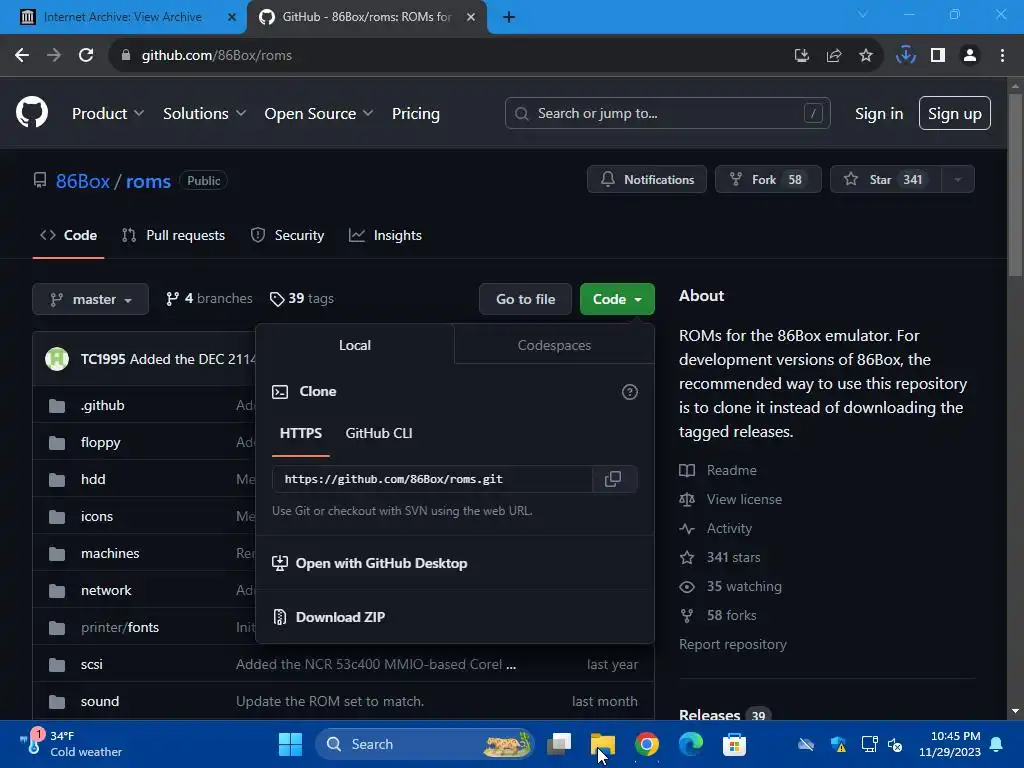Copy the HTTPS clone URL

[613, 479]
